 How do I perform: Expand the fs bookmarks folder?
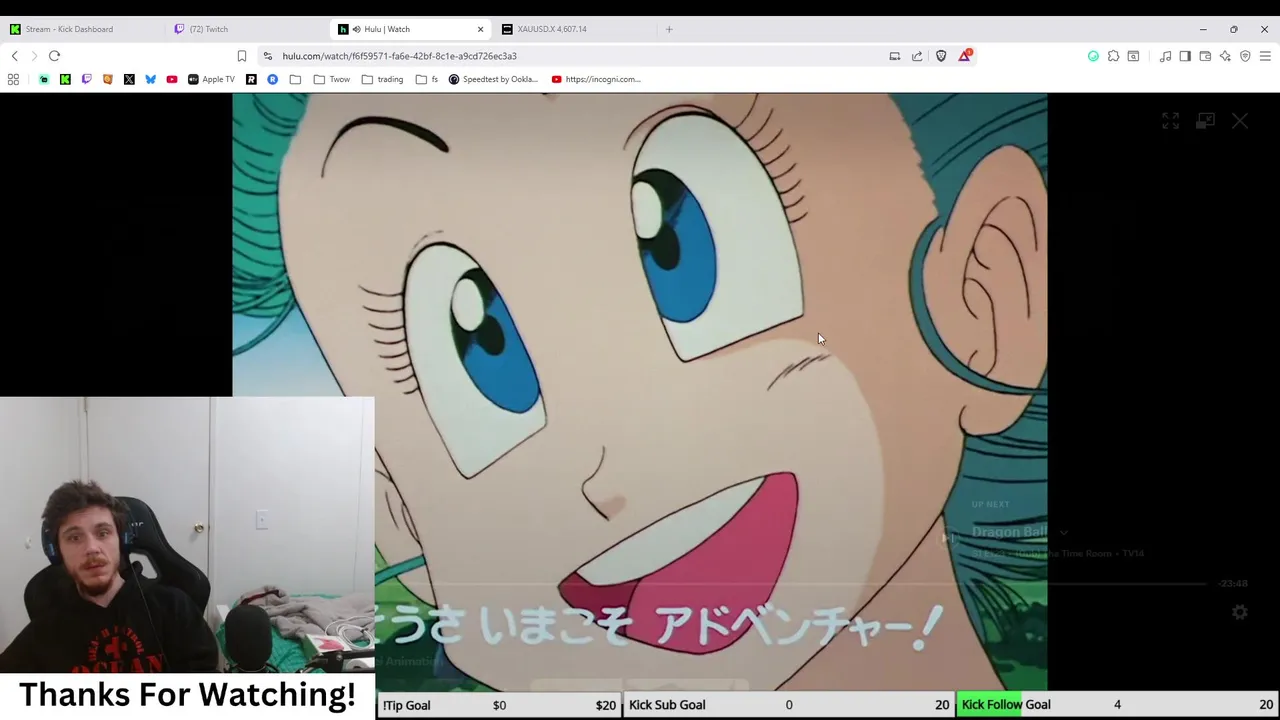(427, 79)
